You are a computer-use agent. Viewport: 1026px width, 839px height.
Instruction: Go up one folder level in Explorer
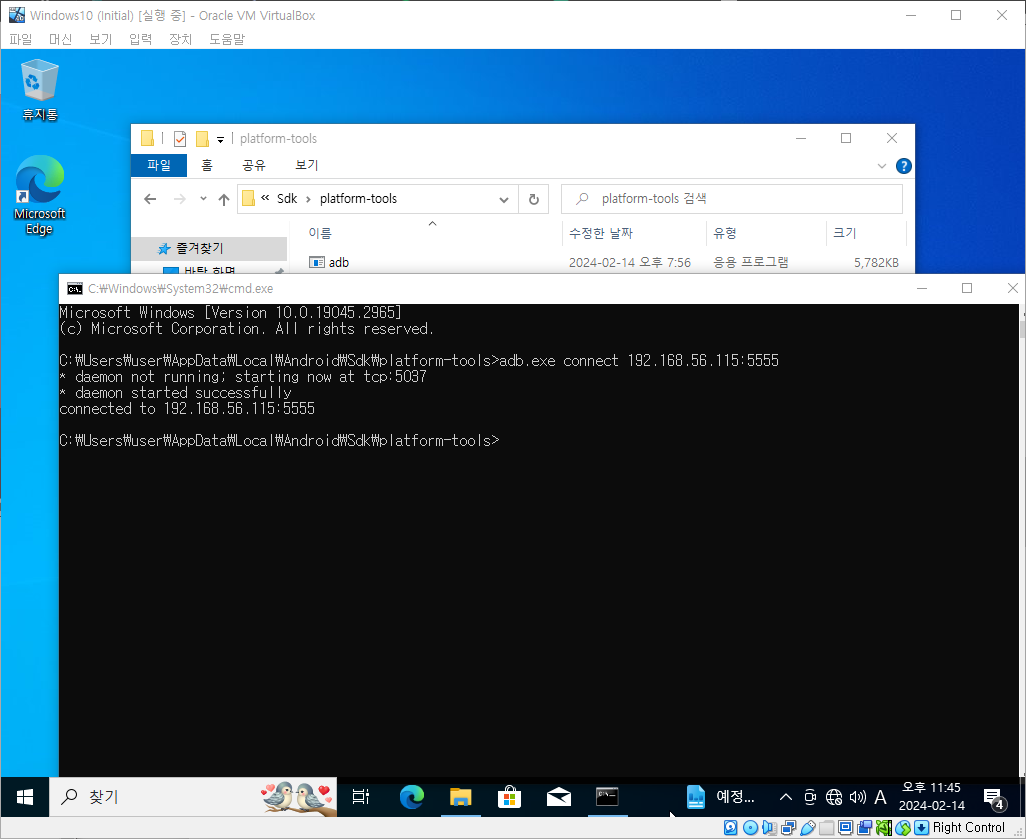(x=224, y=200)
